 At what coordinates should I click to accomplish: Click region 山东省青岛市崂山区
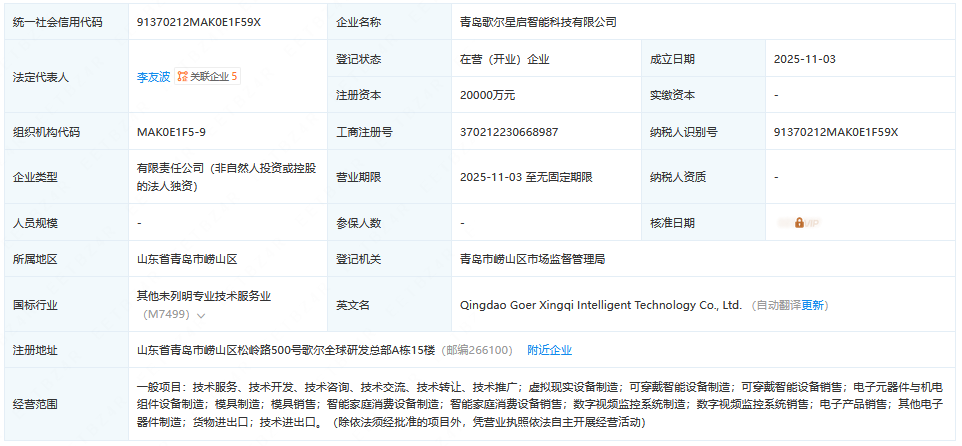(187, 260)
